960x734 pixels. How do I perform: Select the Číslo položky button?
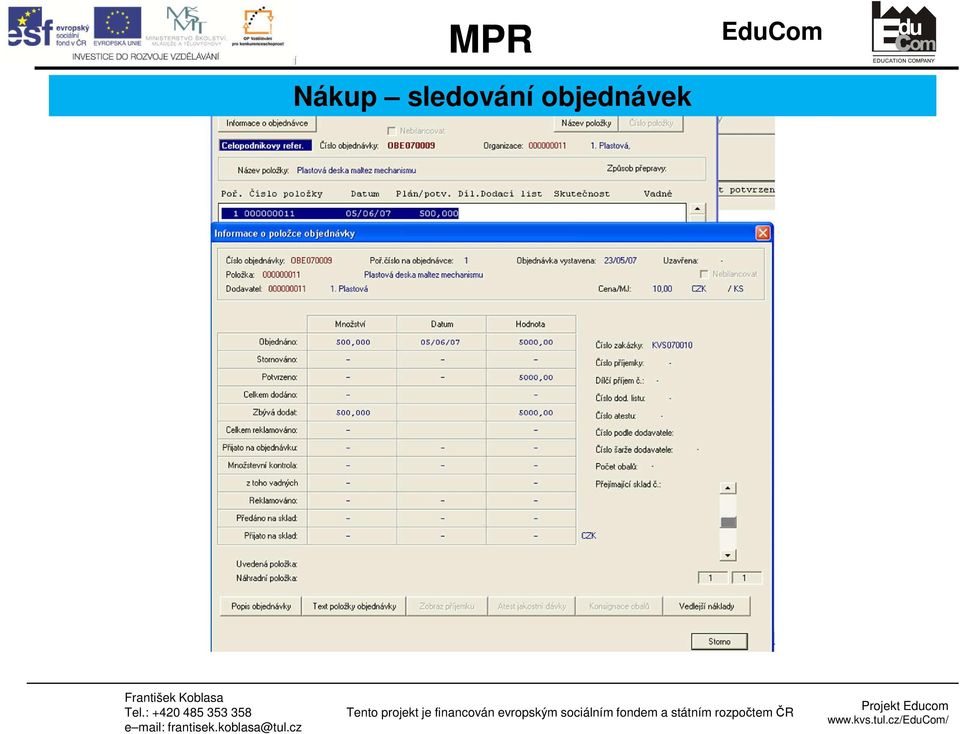coord(651,123)
